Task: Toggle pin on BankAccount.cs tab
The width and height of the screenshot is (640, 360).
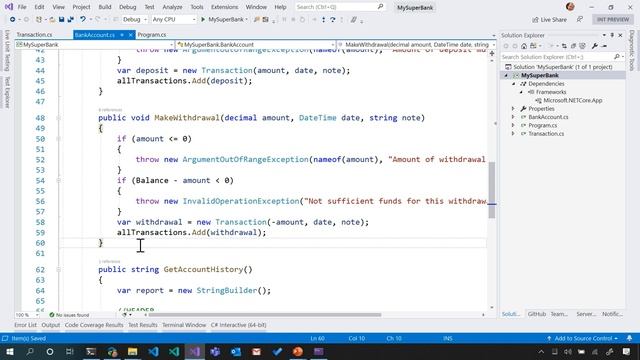Action: coord(122,35)
